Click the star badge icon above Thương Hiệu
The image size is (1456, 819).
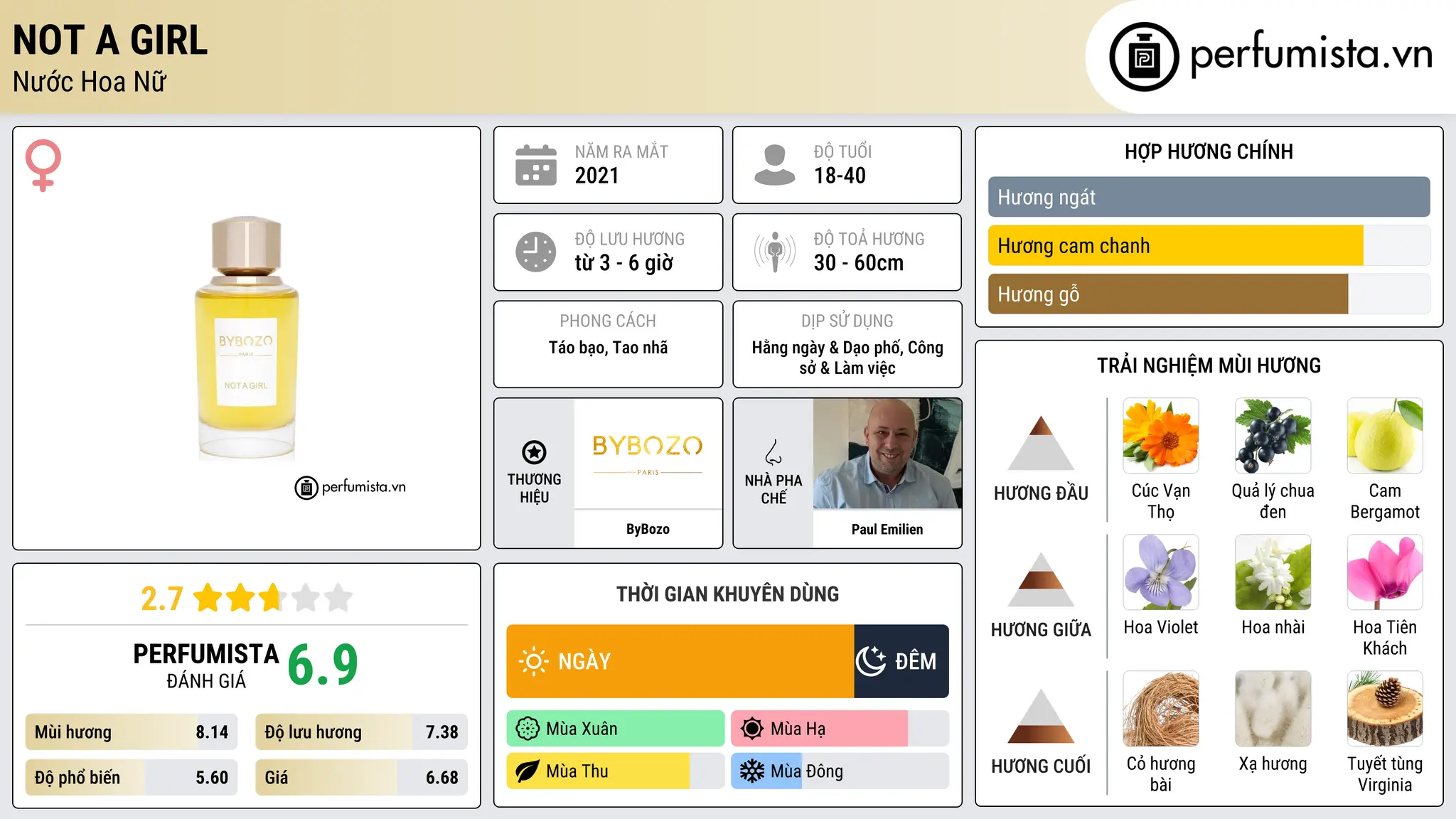coord(534,451)
